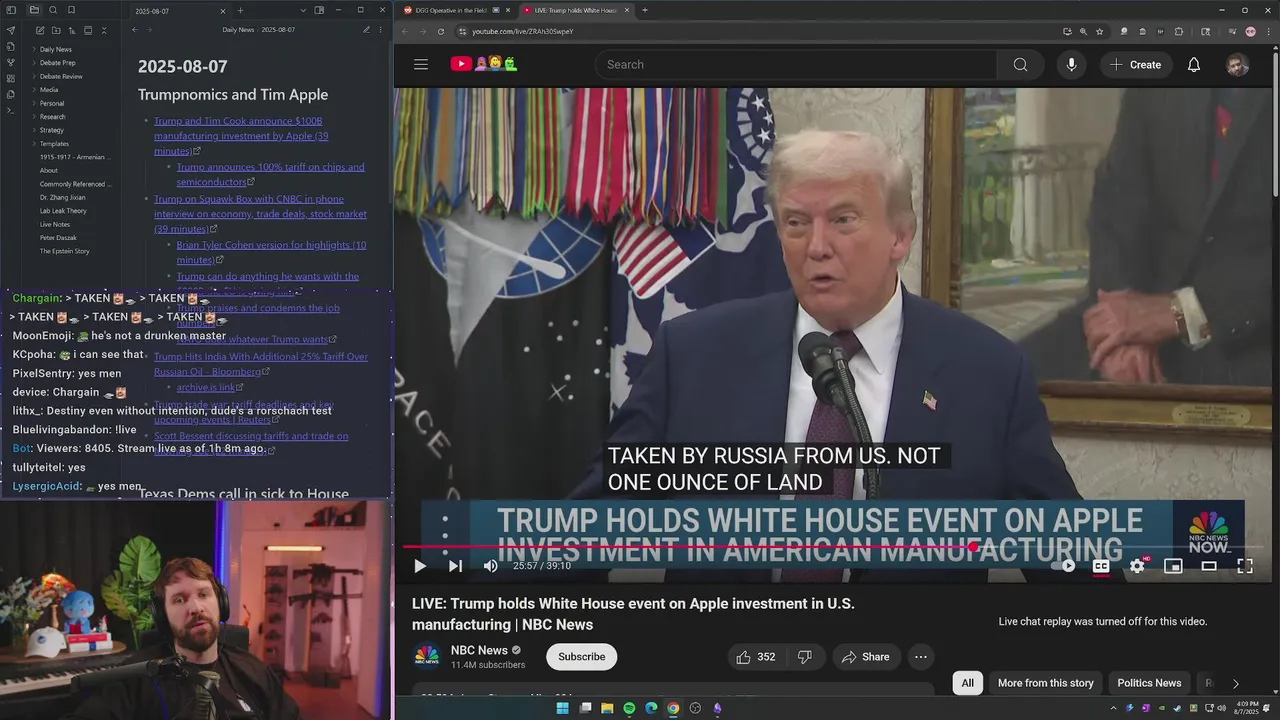Image resolution: width=1280 pixels, height=720 pixels.
Task: Expand the Debate Review folder
Action: (x=61, y=76)
